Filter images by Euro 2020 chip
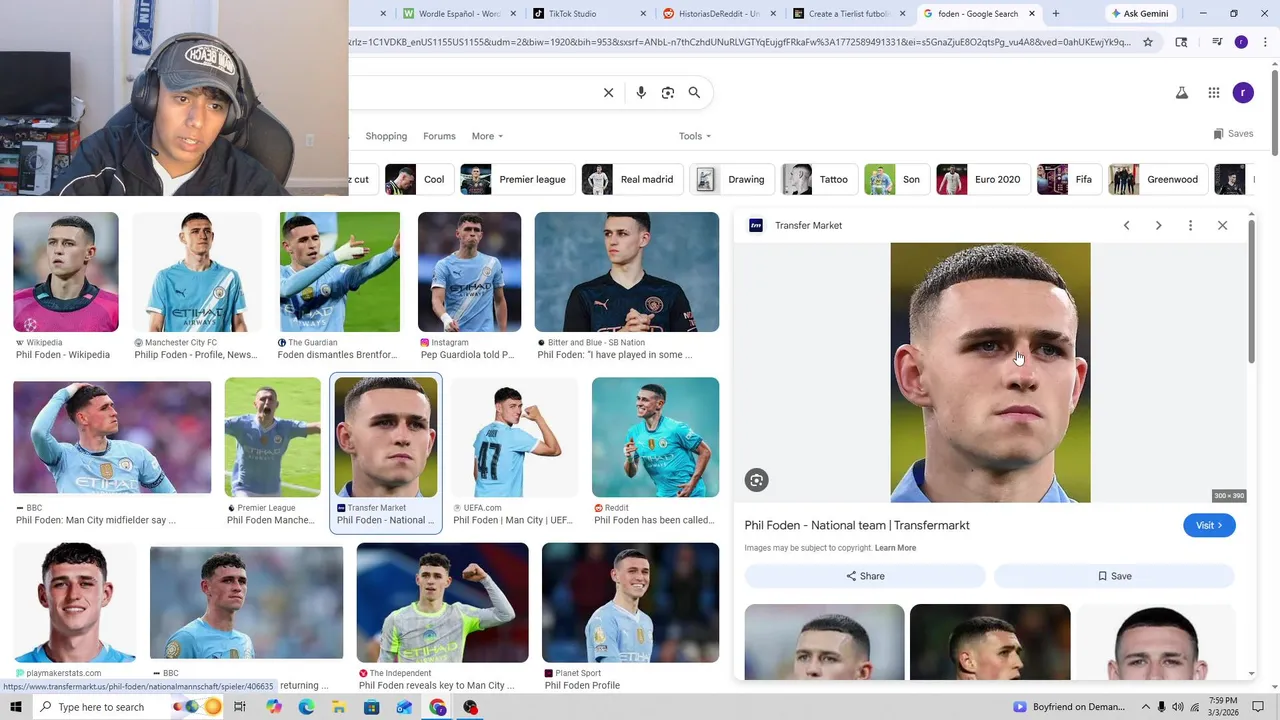1280x720 pixels. pyautogui.click(x=983, y=180)
